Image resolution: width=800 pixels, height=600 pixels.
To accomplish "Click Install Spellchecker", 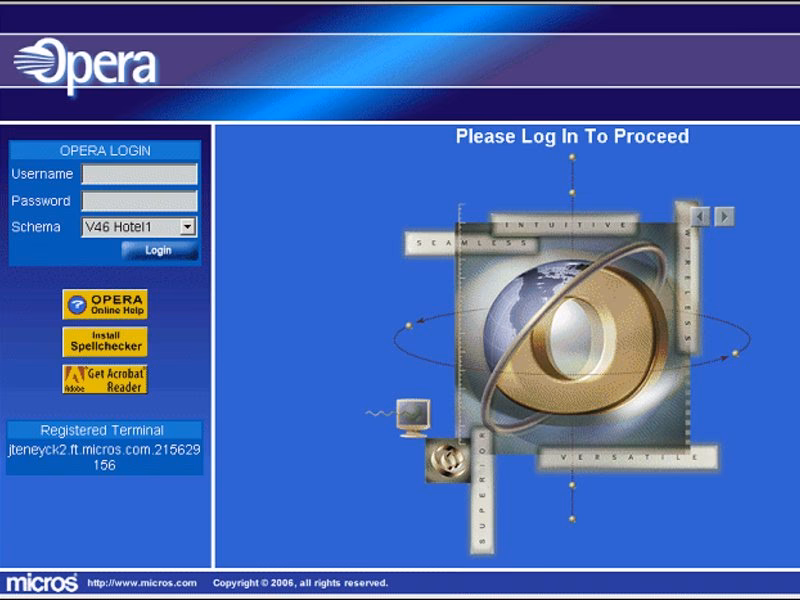I will [107, 340].
